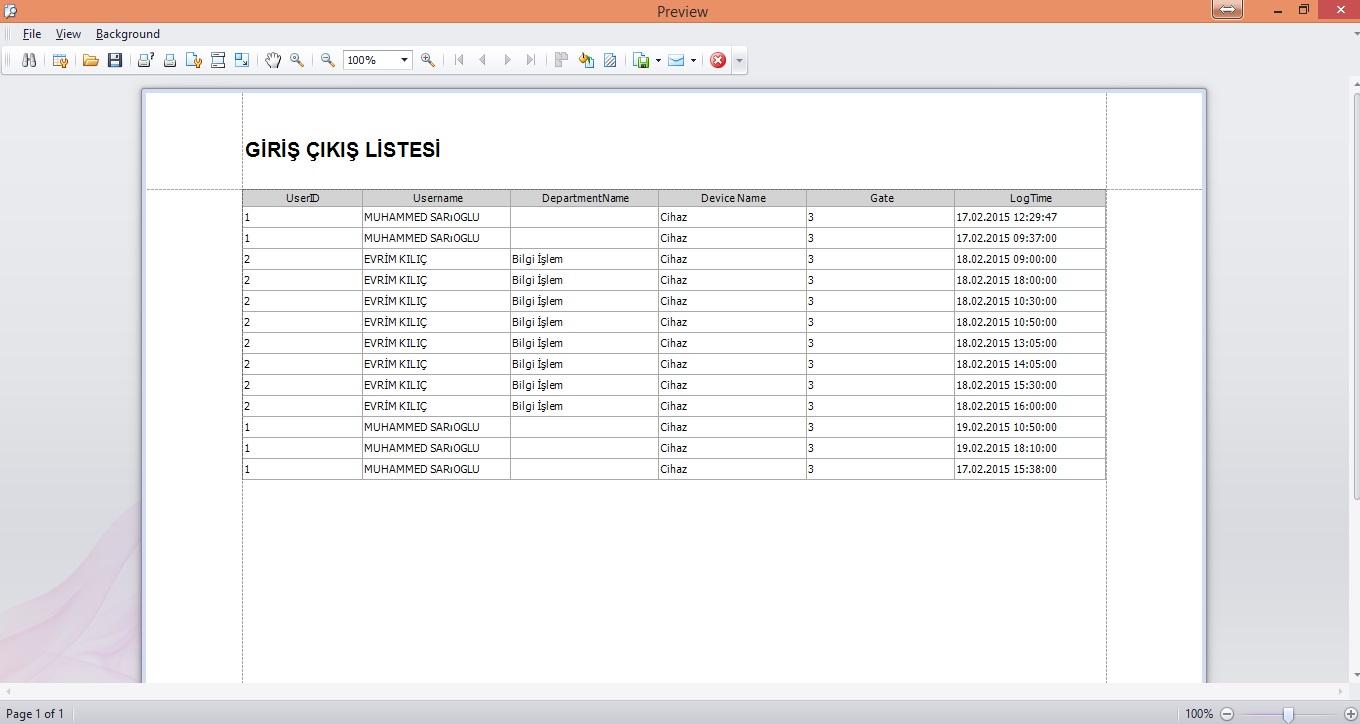This screenshot has height=724, width=1360.
Task: Go to the First Page
Action: click(459, 60)
